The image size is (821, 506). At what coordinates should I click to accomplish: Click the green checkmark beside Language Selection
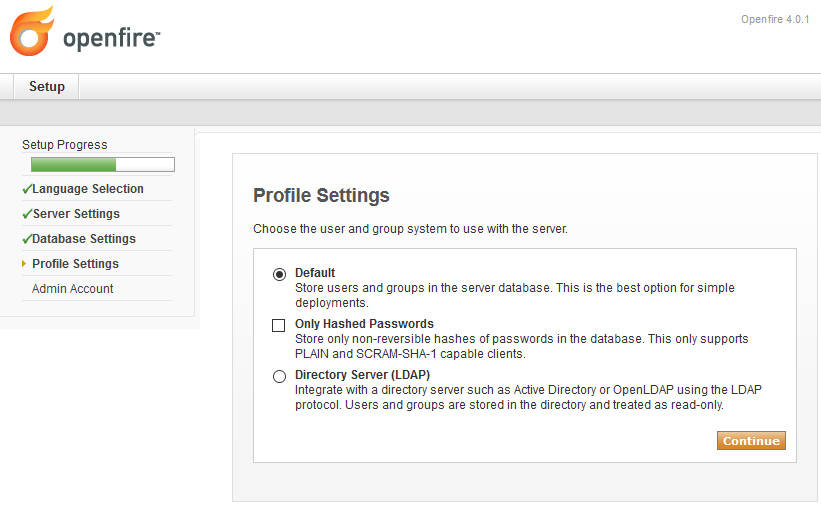click(x=27, y=189)
